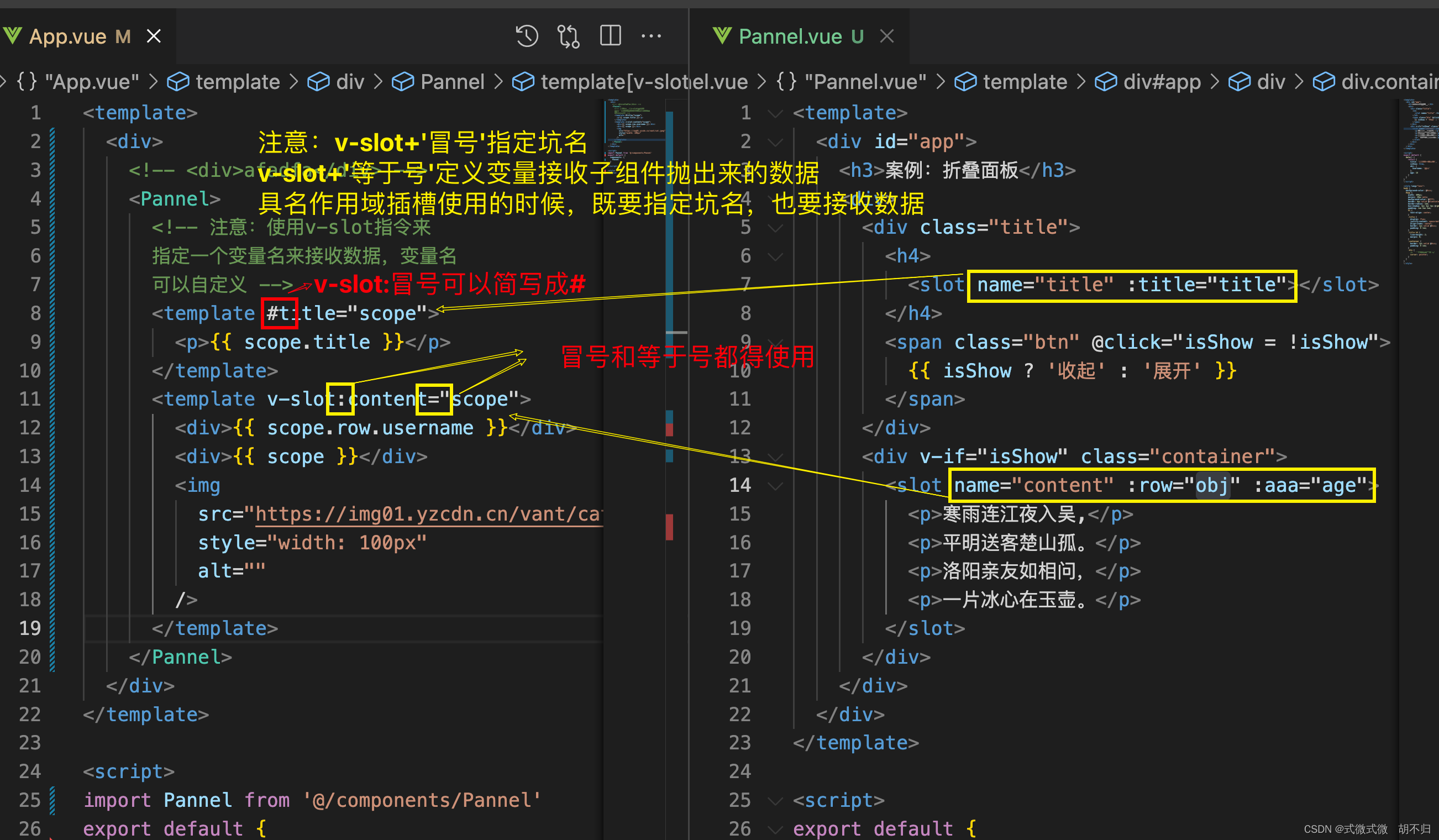Click the div.container icon in Pannel.vue breadcrumb
The width and height of the screenshot is (1439, 840).
[1324, 82]
